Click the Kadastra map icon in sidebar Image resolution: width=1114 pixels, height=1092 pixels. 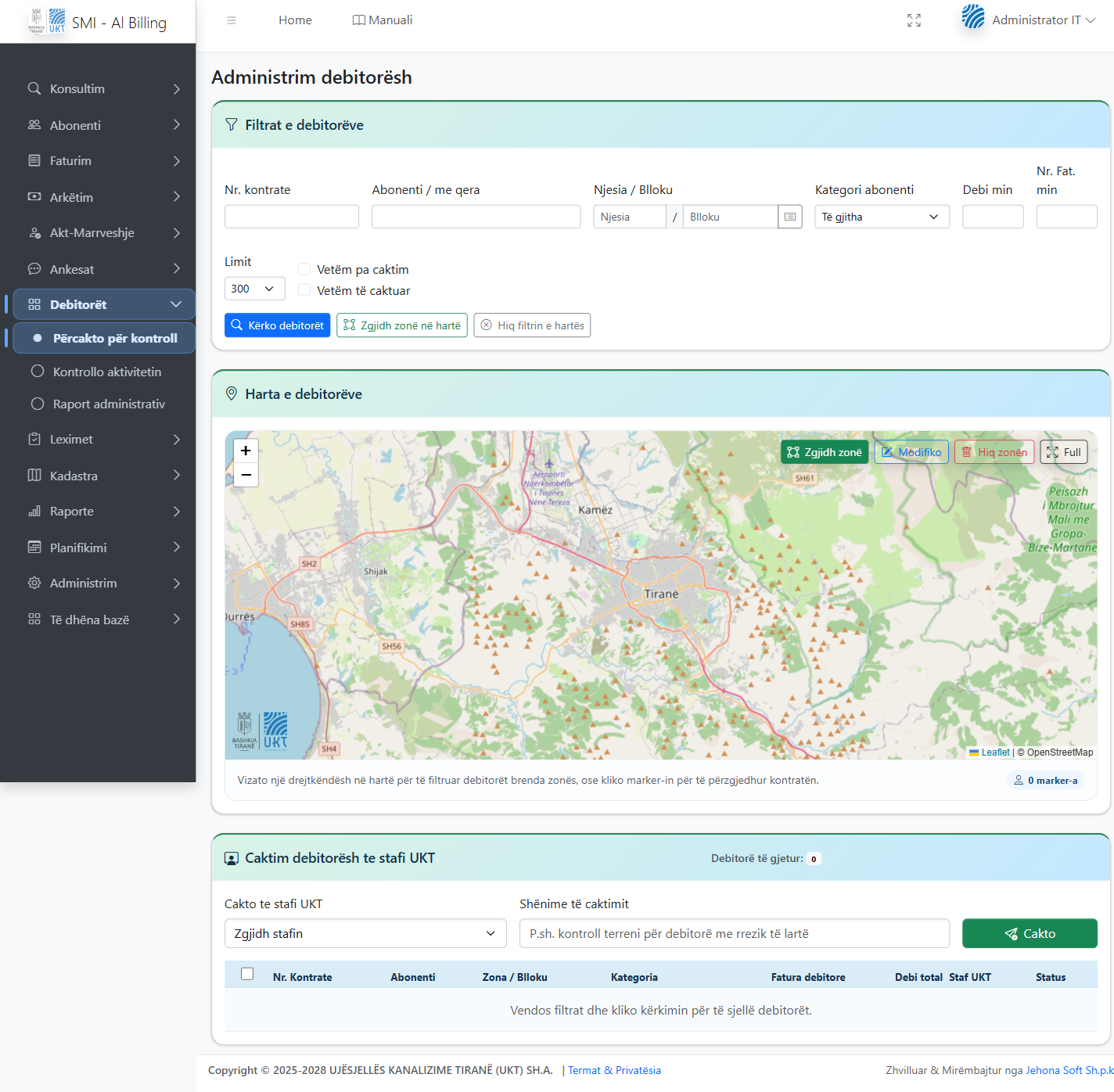[34, 476]
